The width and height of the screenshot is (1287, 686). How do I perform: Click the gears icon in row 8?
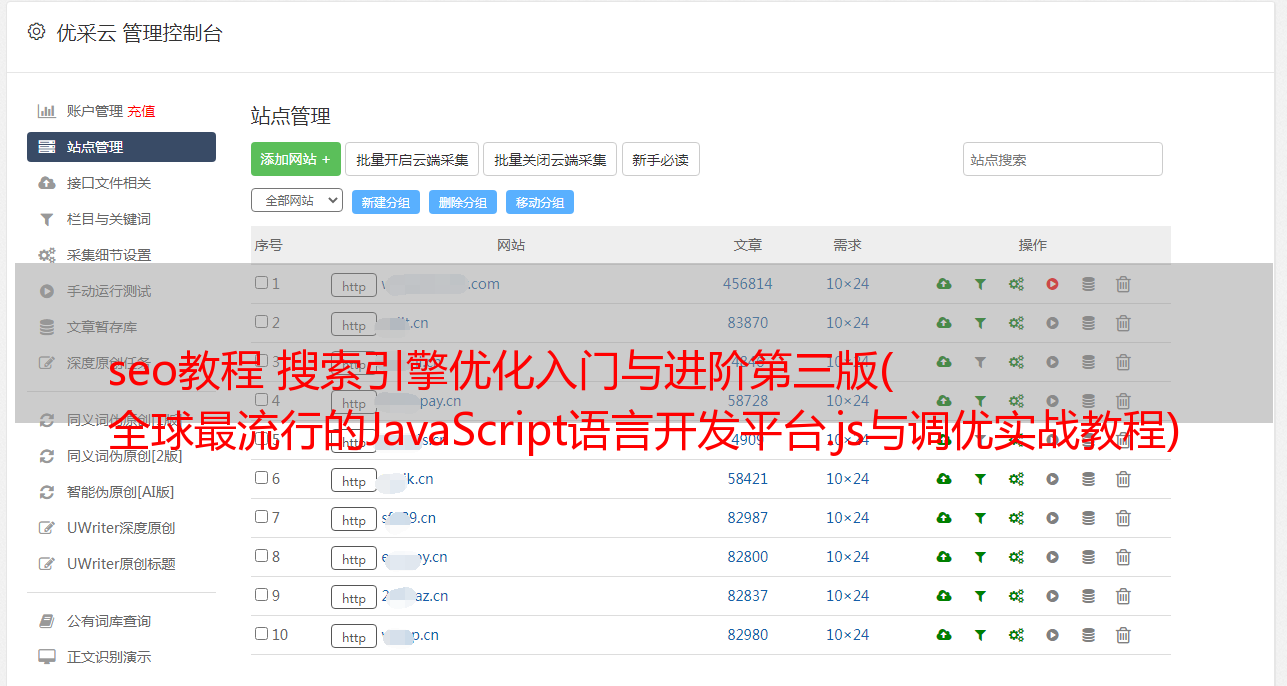(x=1016, y=557)
